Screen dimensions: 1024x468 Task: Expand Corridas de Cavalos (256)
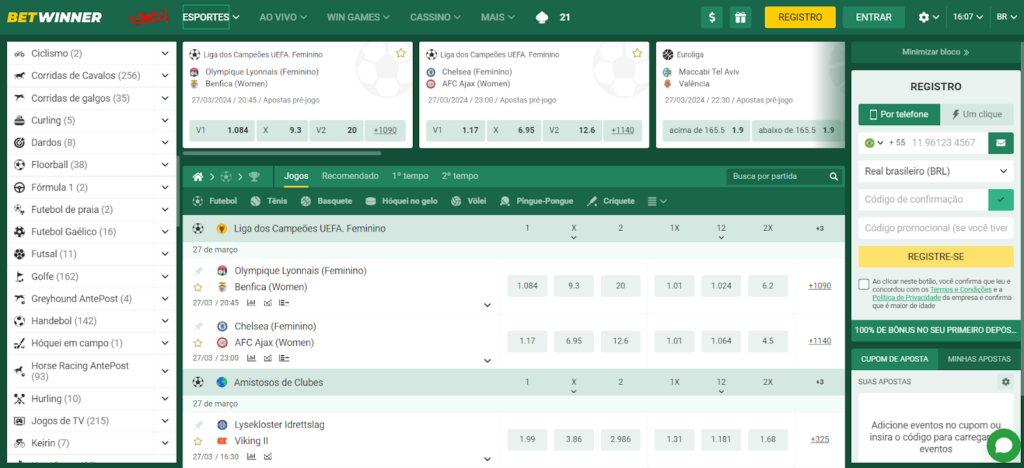(x=165, y=76)
